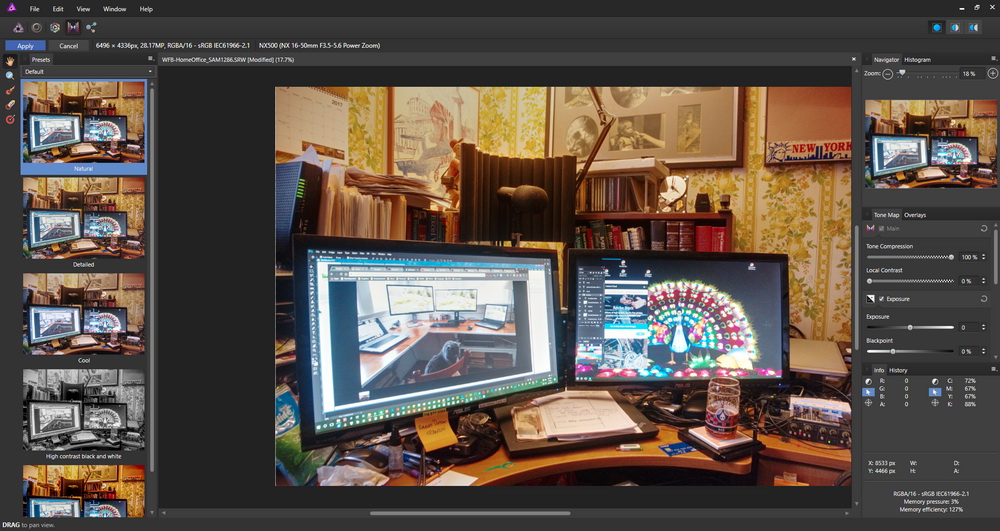Click the Navigator zoom in plus button
Image resolution: width=1000 pixels, height=531 pixels.
click(x=992, y=74)
